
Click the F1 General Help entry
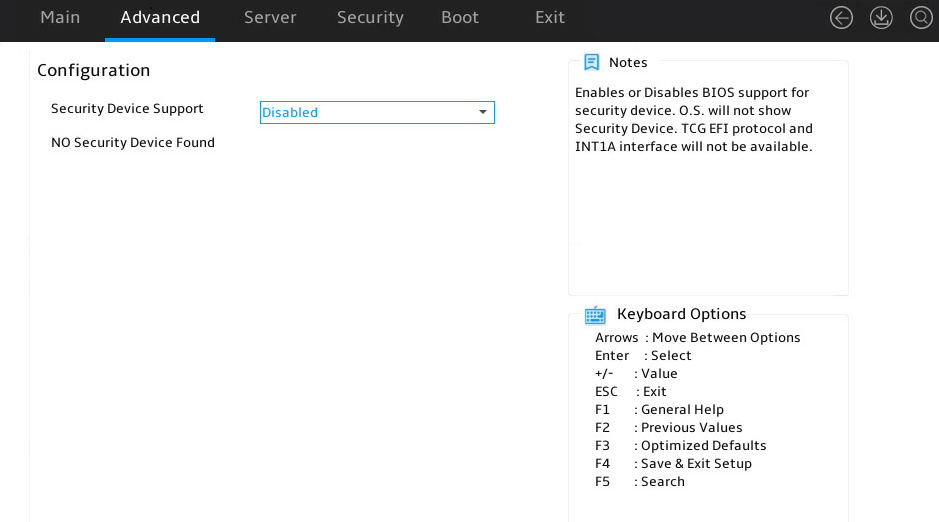pos(659,409)
